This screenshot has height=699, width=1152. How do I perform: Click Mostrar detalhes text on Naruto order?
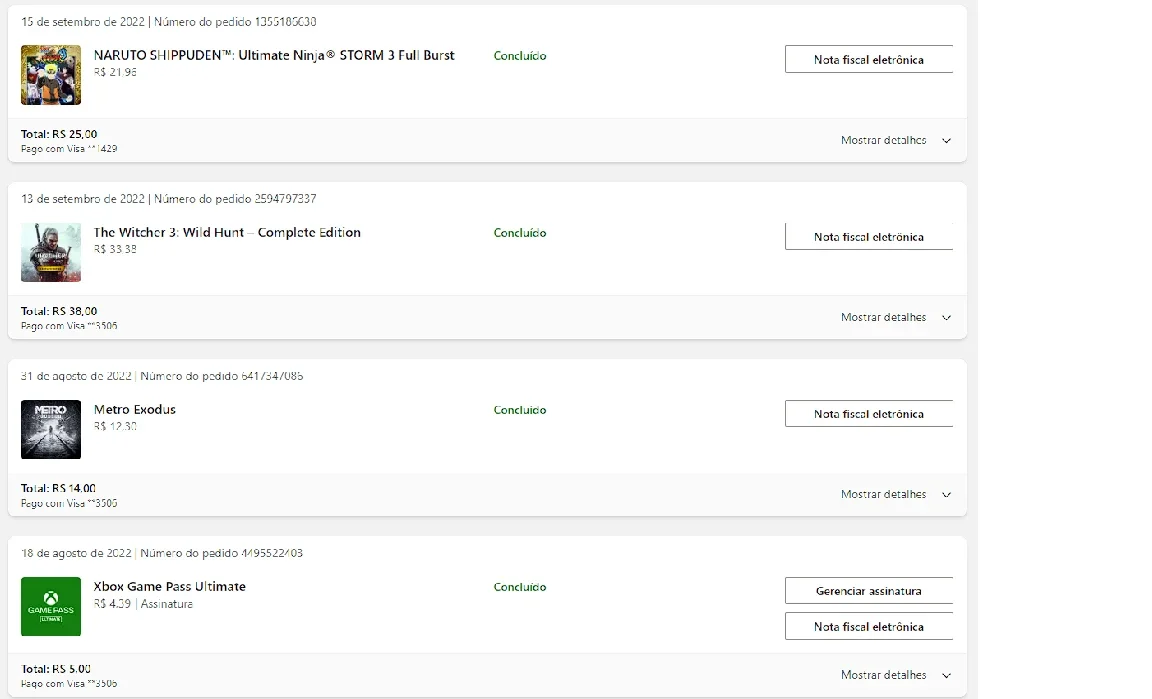pyautogui.click(x=883, y=140)
